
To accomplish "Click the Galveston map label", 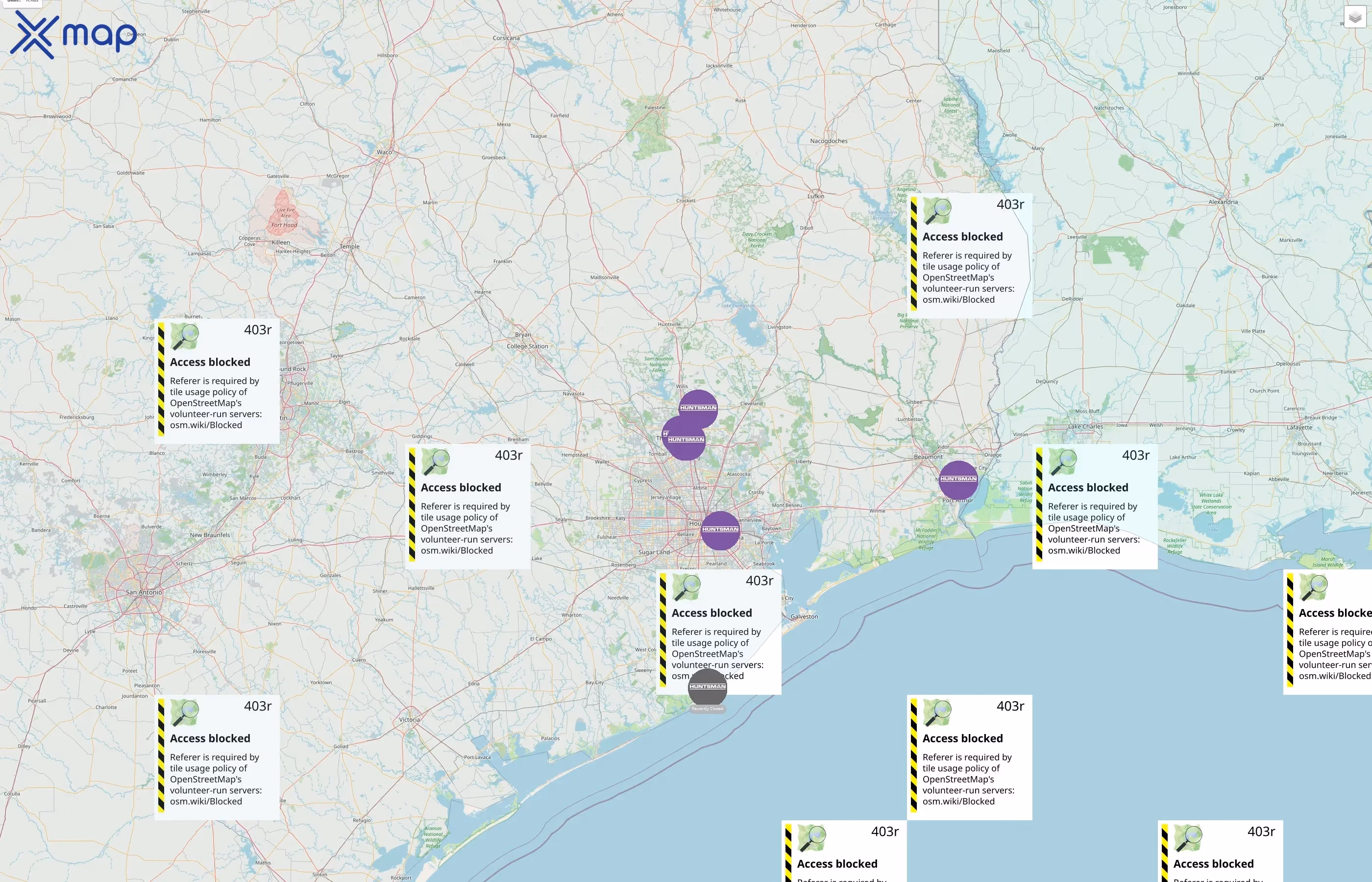I will coord(804,617).
